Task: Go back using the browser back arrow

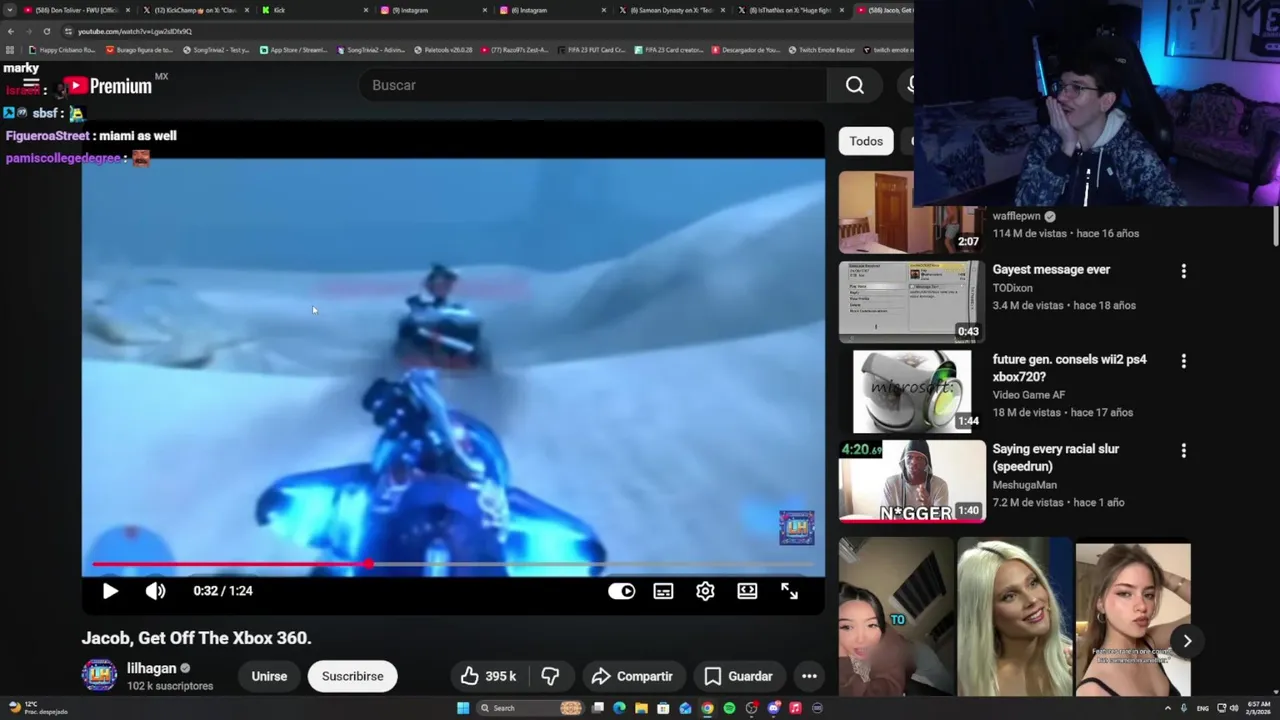Action: (10, 31)
